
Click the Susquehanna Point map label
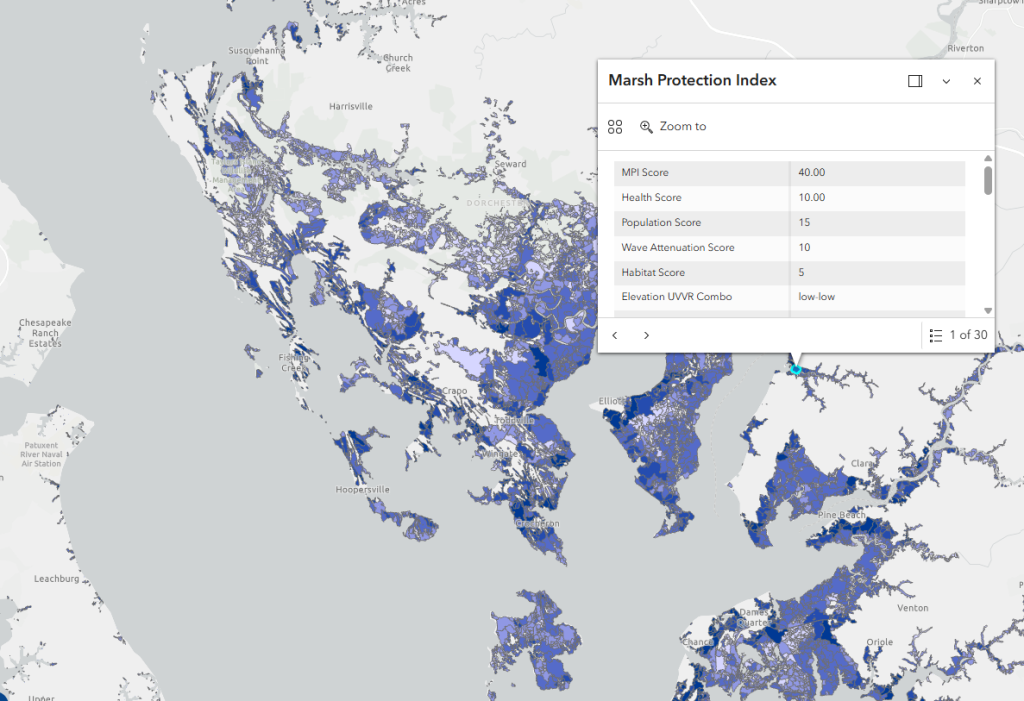257,56
